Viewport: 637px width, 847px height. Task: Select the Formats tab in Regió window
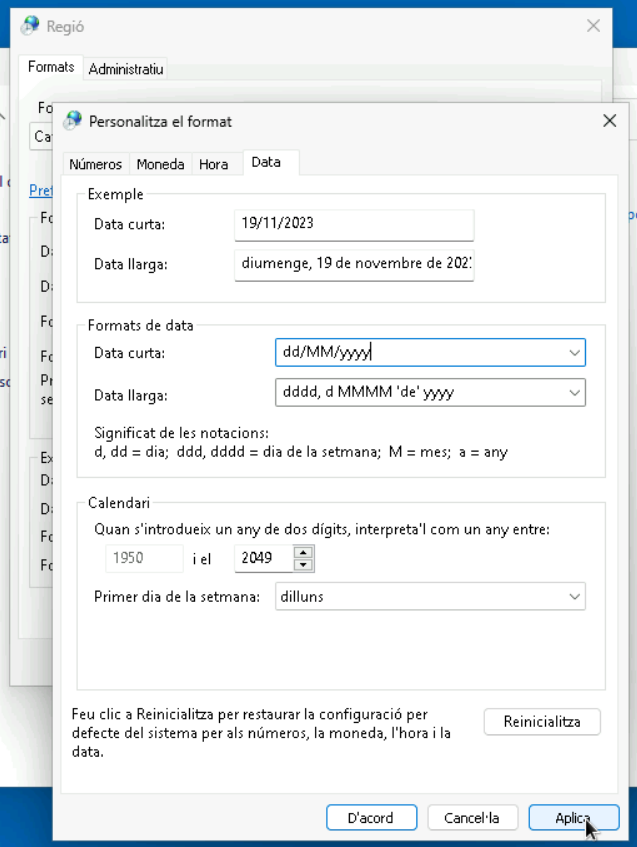coord(51,67)
